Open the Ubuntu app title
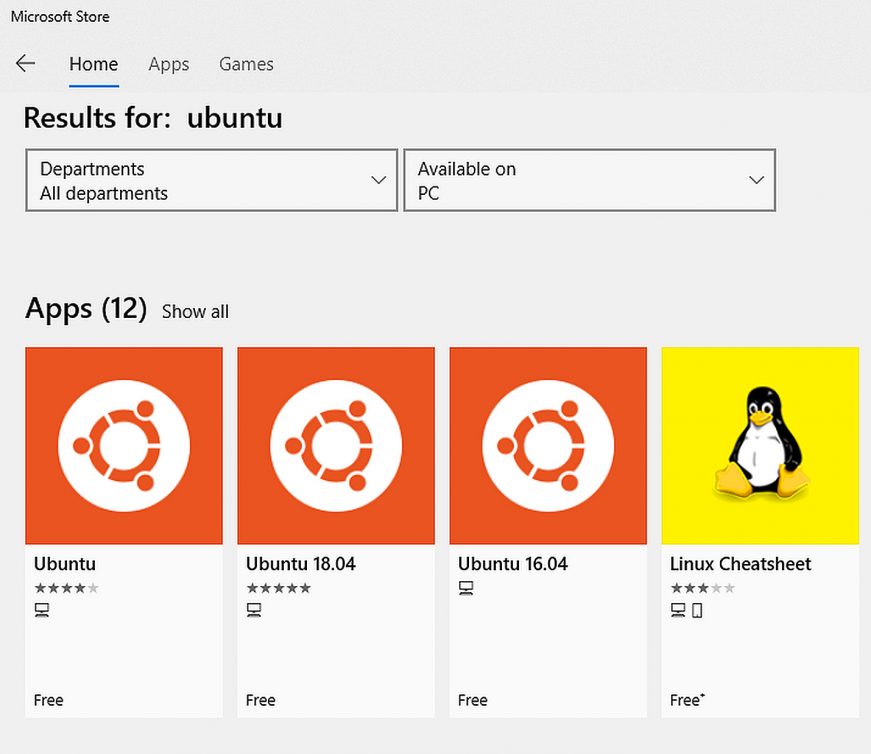871x754 pixels. click(x=65, y=564)
